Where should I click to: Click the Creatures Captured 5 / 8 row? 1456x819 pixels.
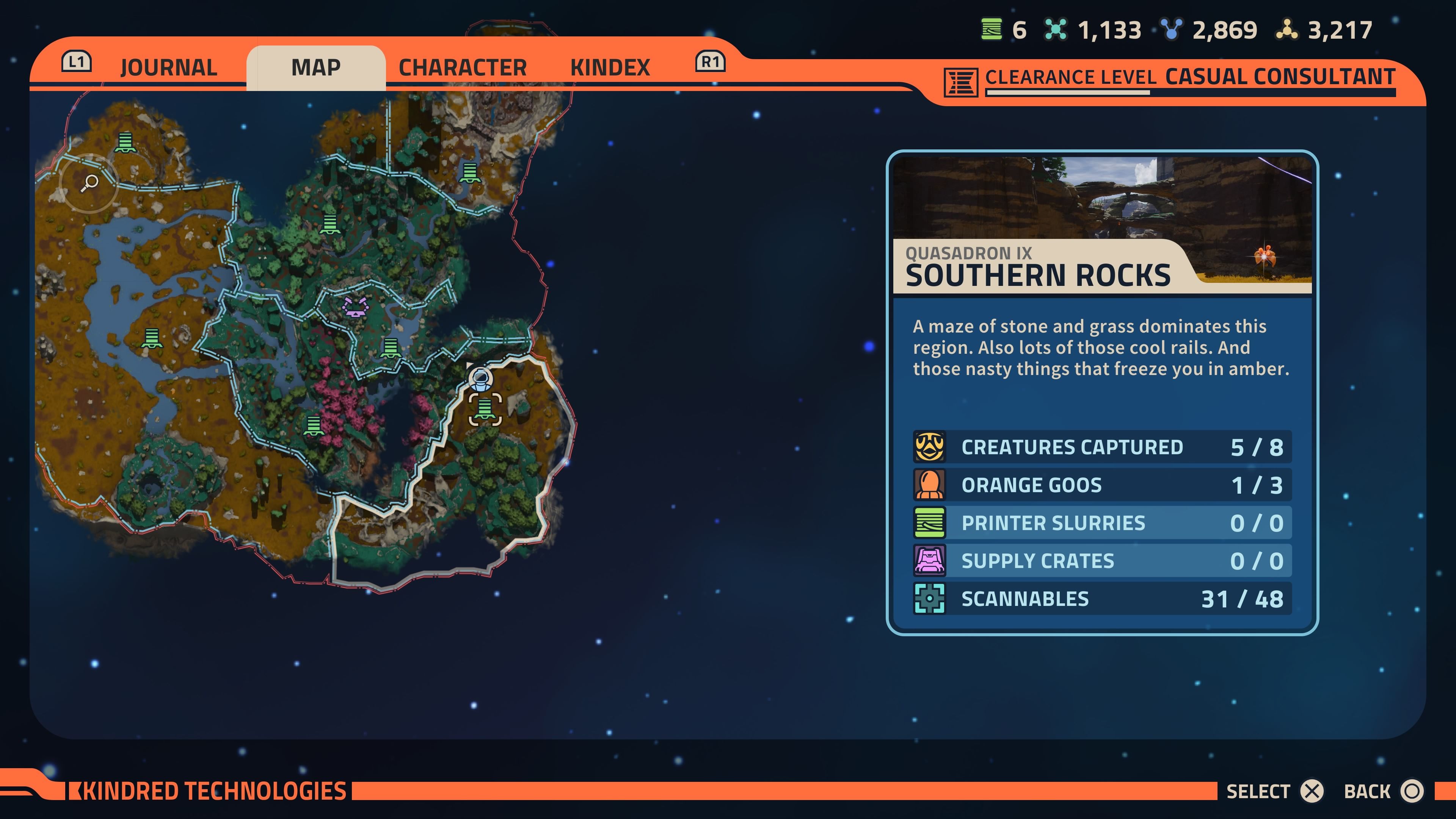coord(1102,447)
